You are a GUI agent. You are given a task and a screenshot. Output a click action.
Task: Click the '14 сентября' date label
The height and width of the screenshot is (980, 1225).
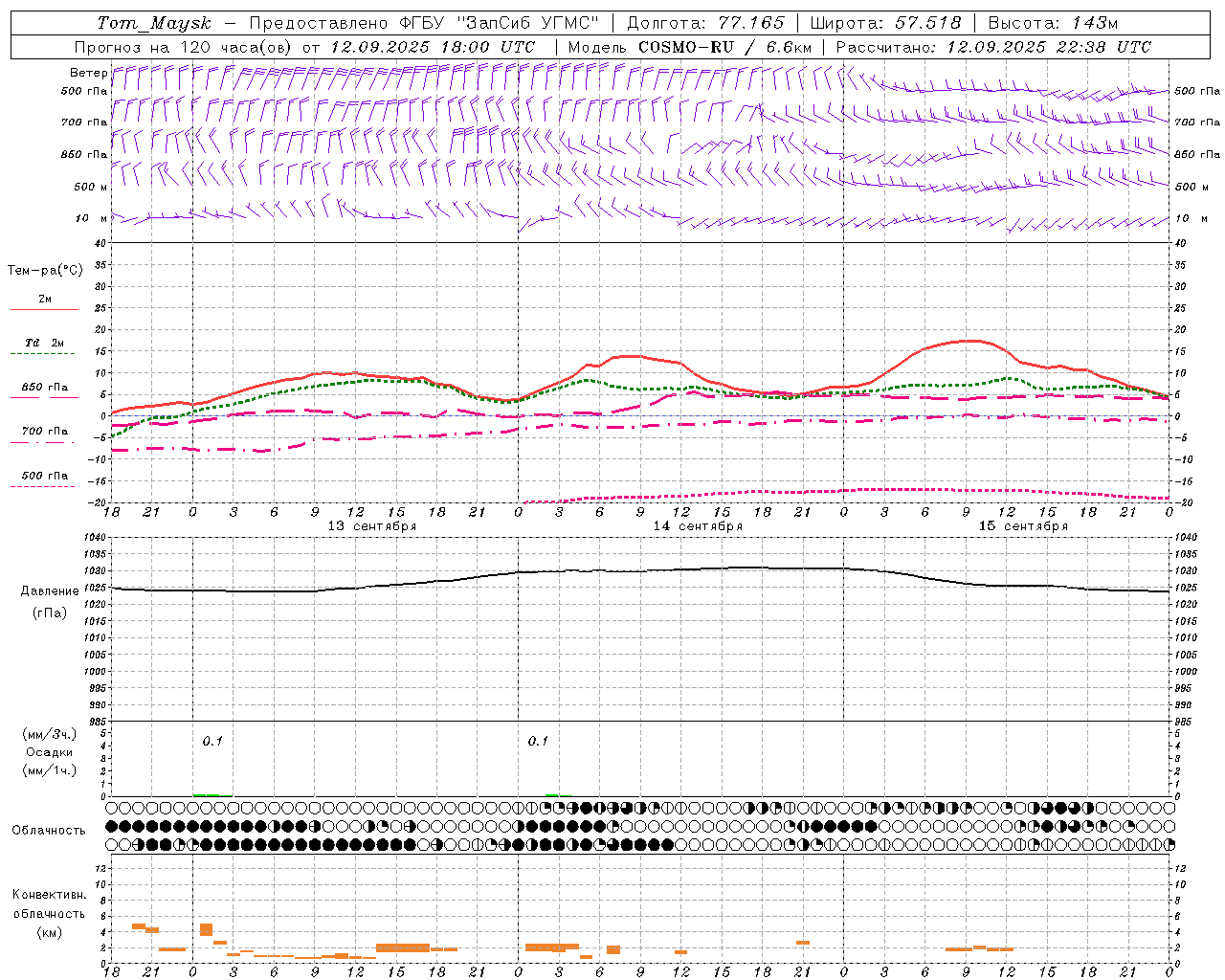coord(698,526)
